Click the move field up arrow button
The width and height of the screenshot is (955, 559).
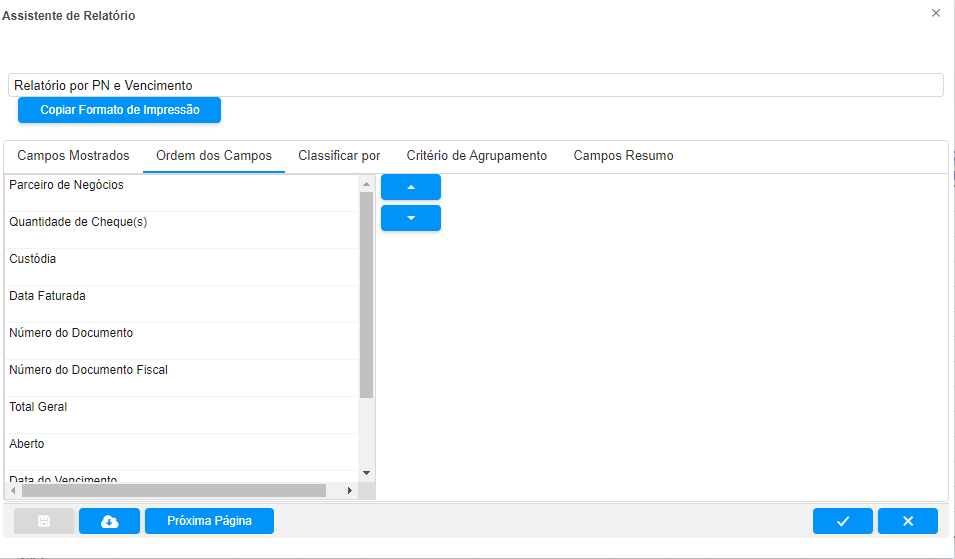(410, 187)
